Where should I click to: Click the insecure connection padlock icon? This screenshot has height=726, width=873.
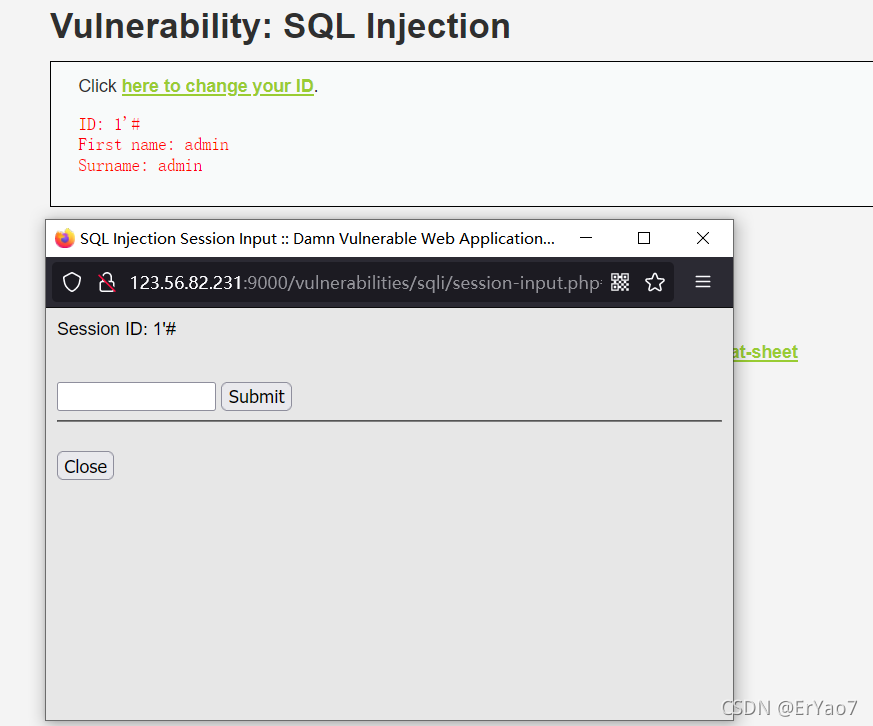(106, 282)
